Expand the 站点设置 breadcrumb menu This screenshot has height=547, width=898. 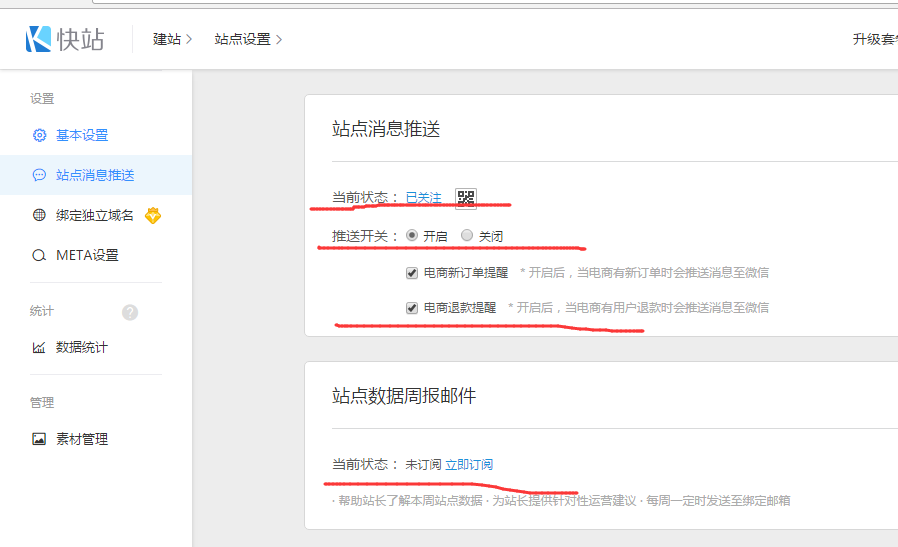(248, 39)
